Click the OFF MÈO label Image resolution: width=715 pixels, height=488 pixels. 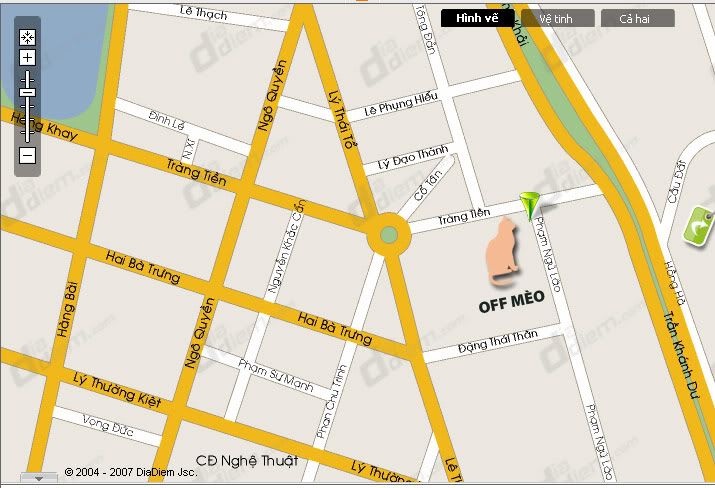(x=512, y=301)
